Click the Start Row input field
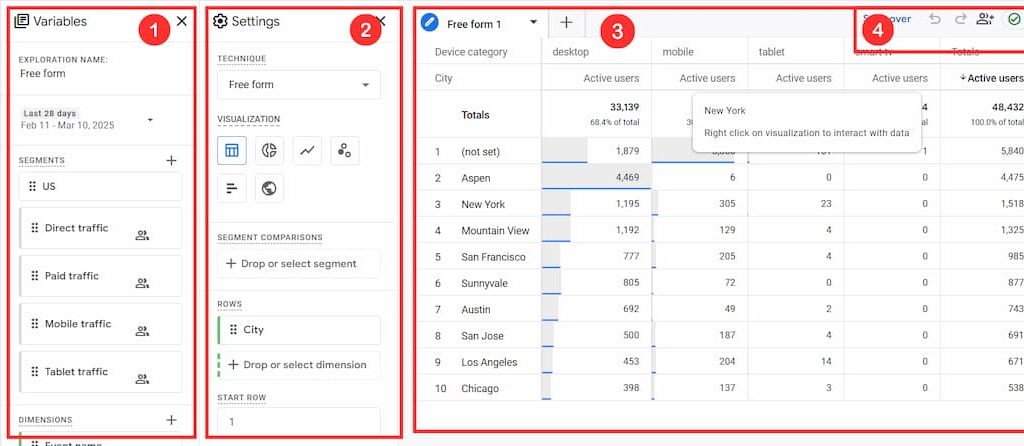1024x446 pixels. (x=298, y=422)
